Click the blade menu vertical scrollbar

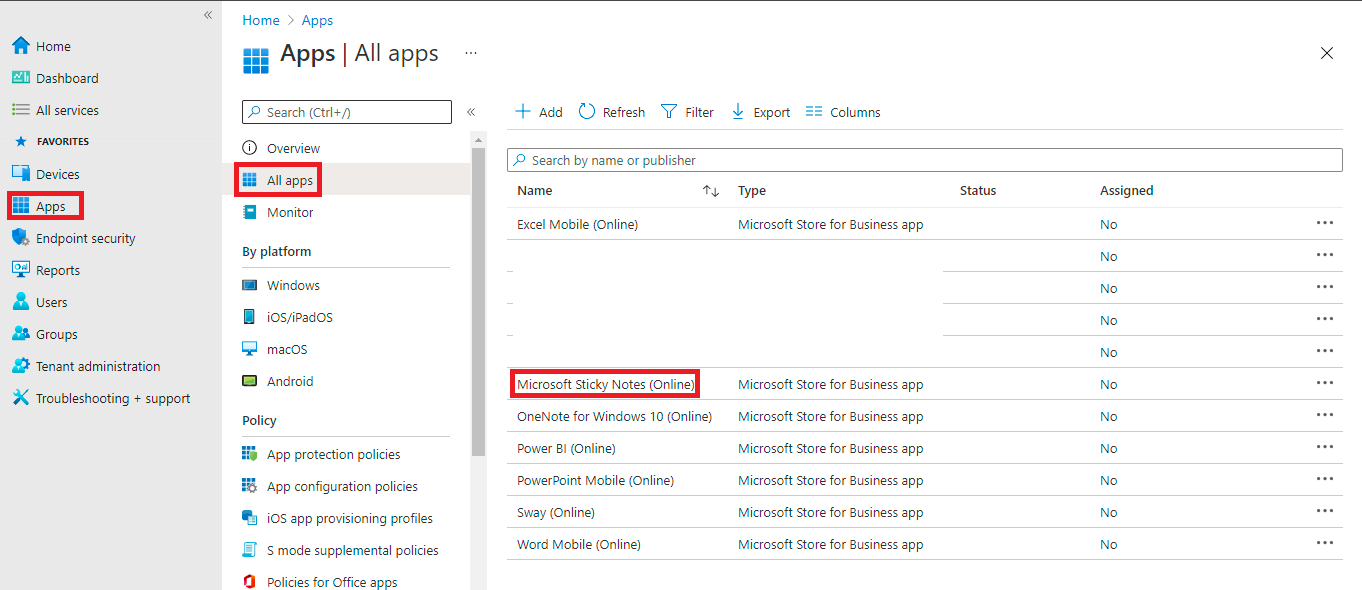[478, 300]
